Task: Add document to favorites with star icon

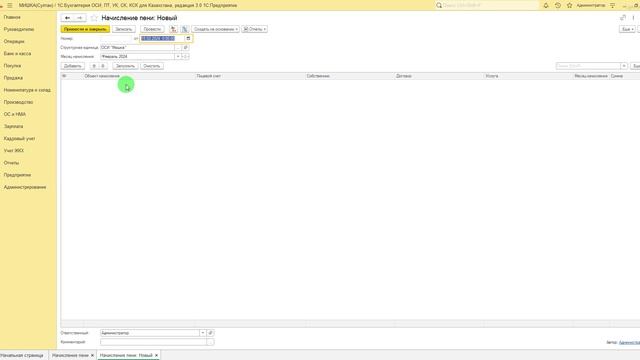Action: tap(94, 18)
